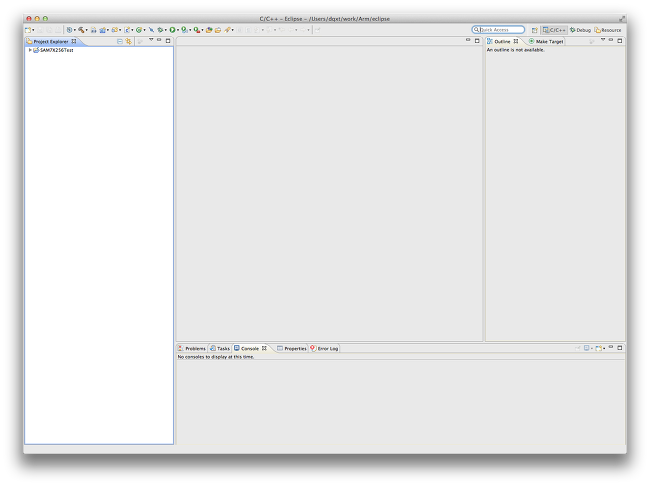Open the New wizard dropdown arrow
650x486 pixels.
[34, 30]
